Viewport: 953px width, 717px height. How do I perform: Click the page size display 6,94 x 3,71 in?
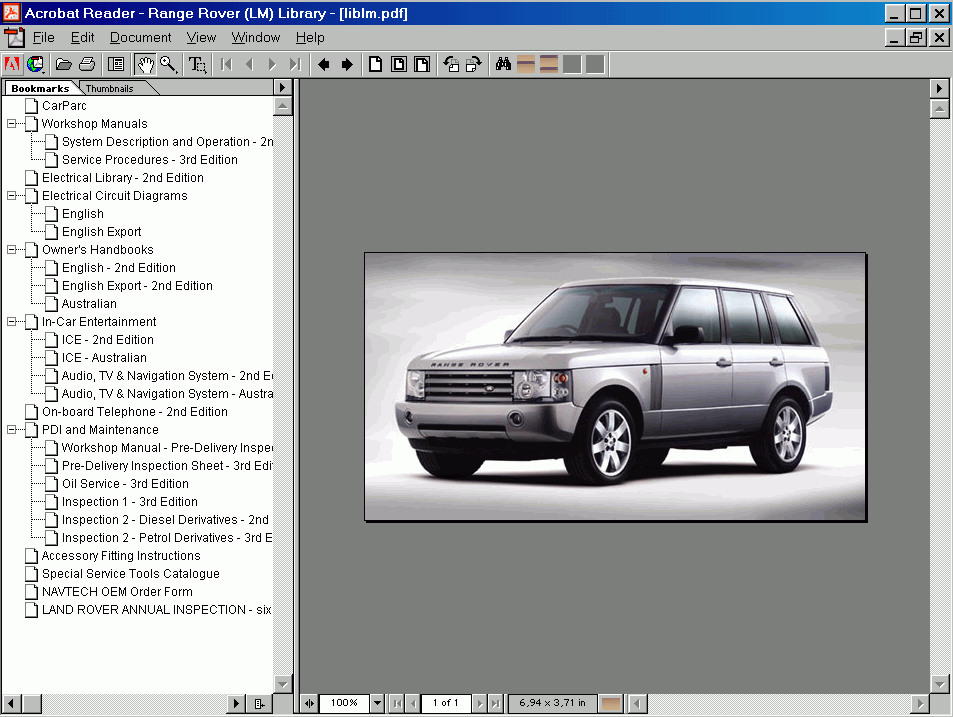pyautogui.click(x=552, y=703)
